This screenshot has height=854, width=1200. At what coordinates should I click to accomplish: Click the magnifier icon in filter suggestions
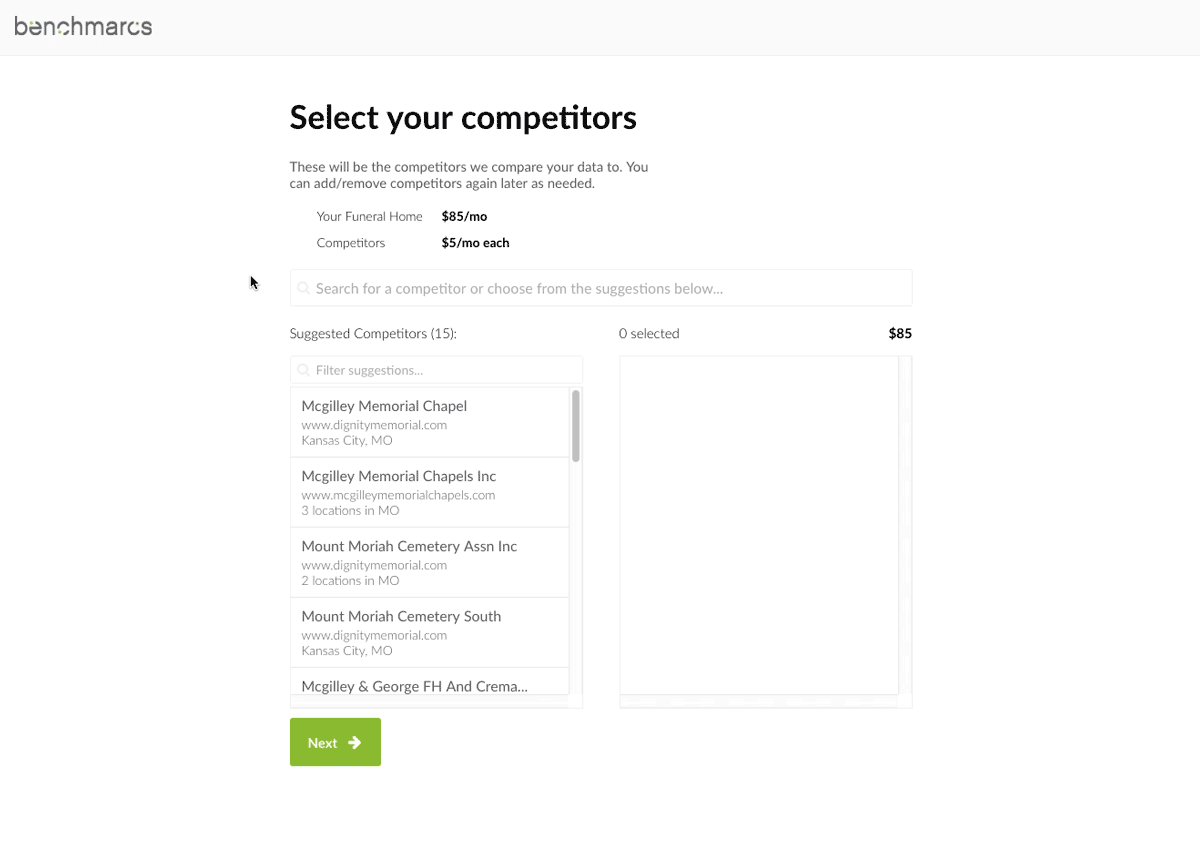[304, 370]
